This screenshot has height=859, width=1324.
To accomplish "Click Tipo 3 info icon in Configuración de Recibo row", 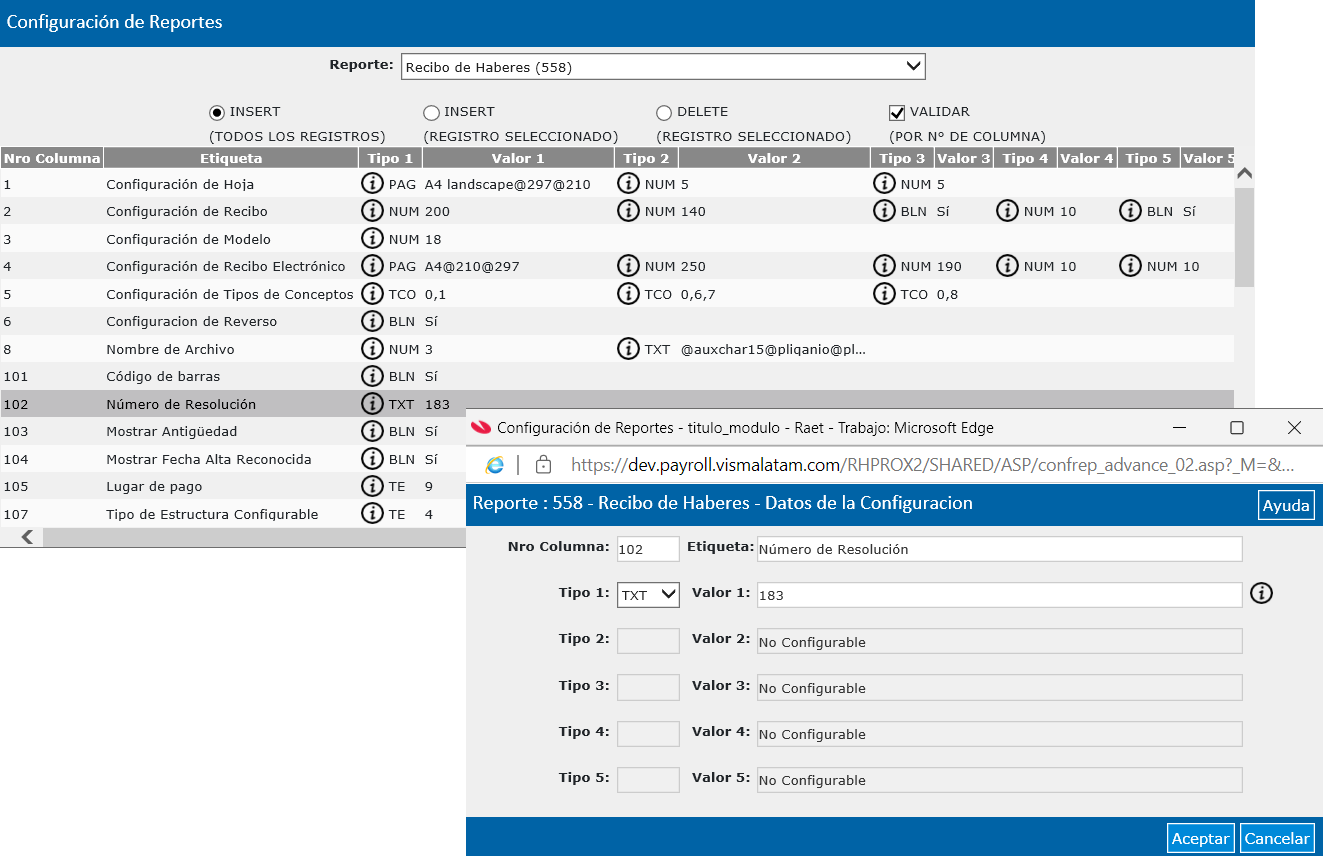I will [x=884, y=211].
